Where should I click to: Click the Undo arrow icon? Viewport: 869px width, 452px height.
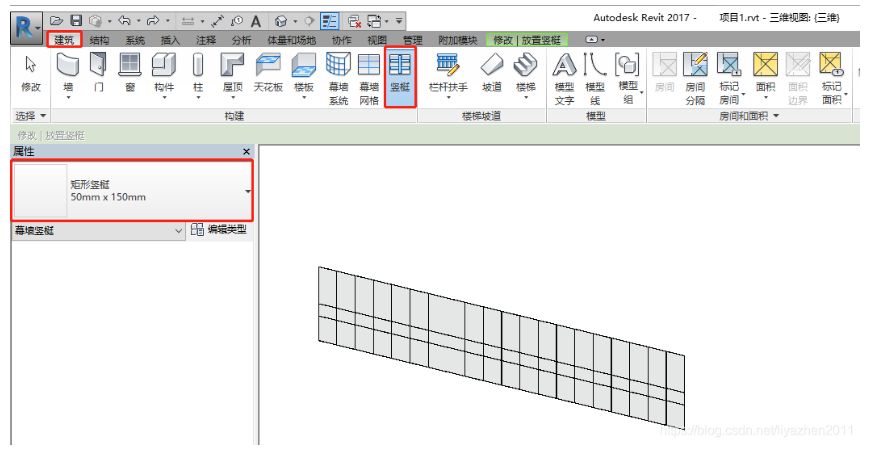[x=124, y=21]
